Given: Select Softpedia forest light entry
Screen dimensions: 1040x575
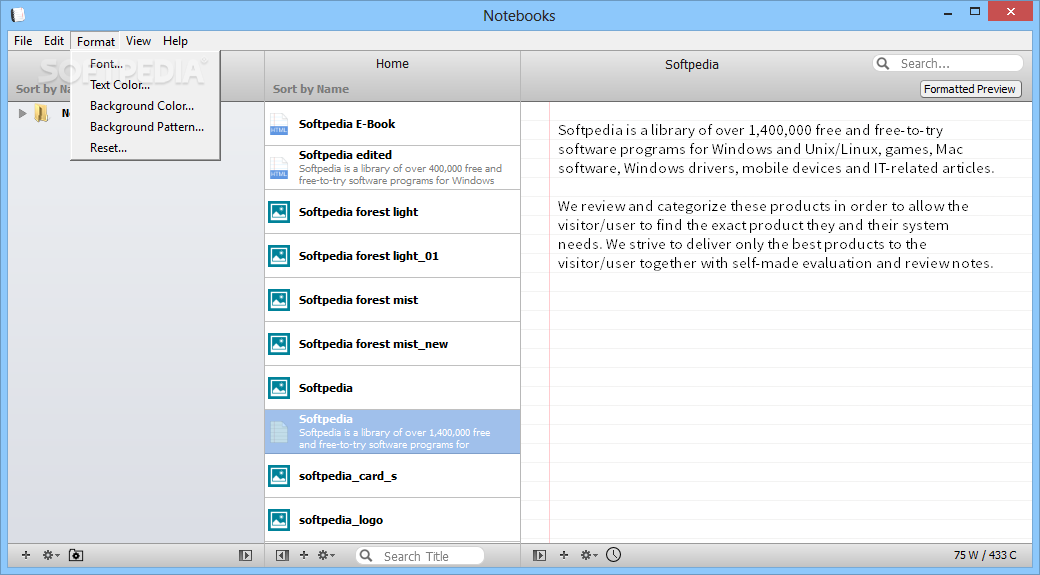Looking at the screenshot, I should 393,212.
